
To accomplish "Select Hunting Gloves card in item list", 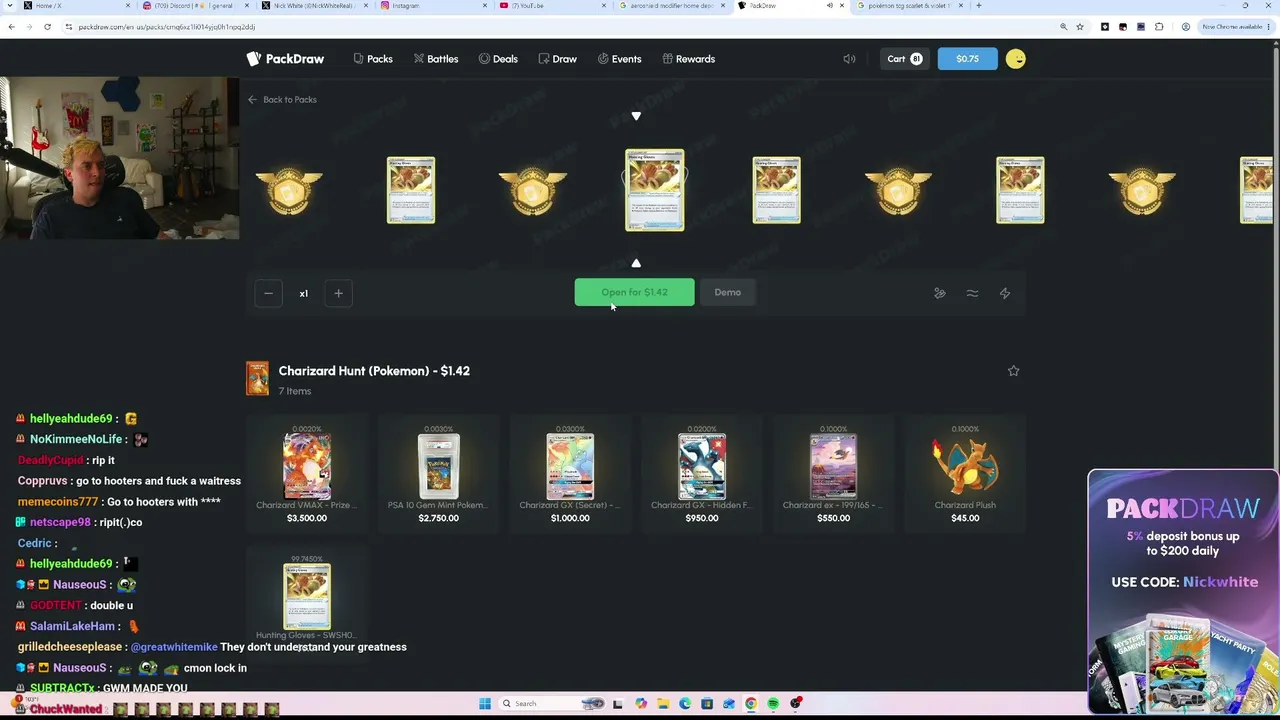I will point(307,603).
